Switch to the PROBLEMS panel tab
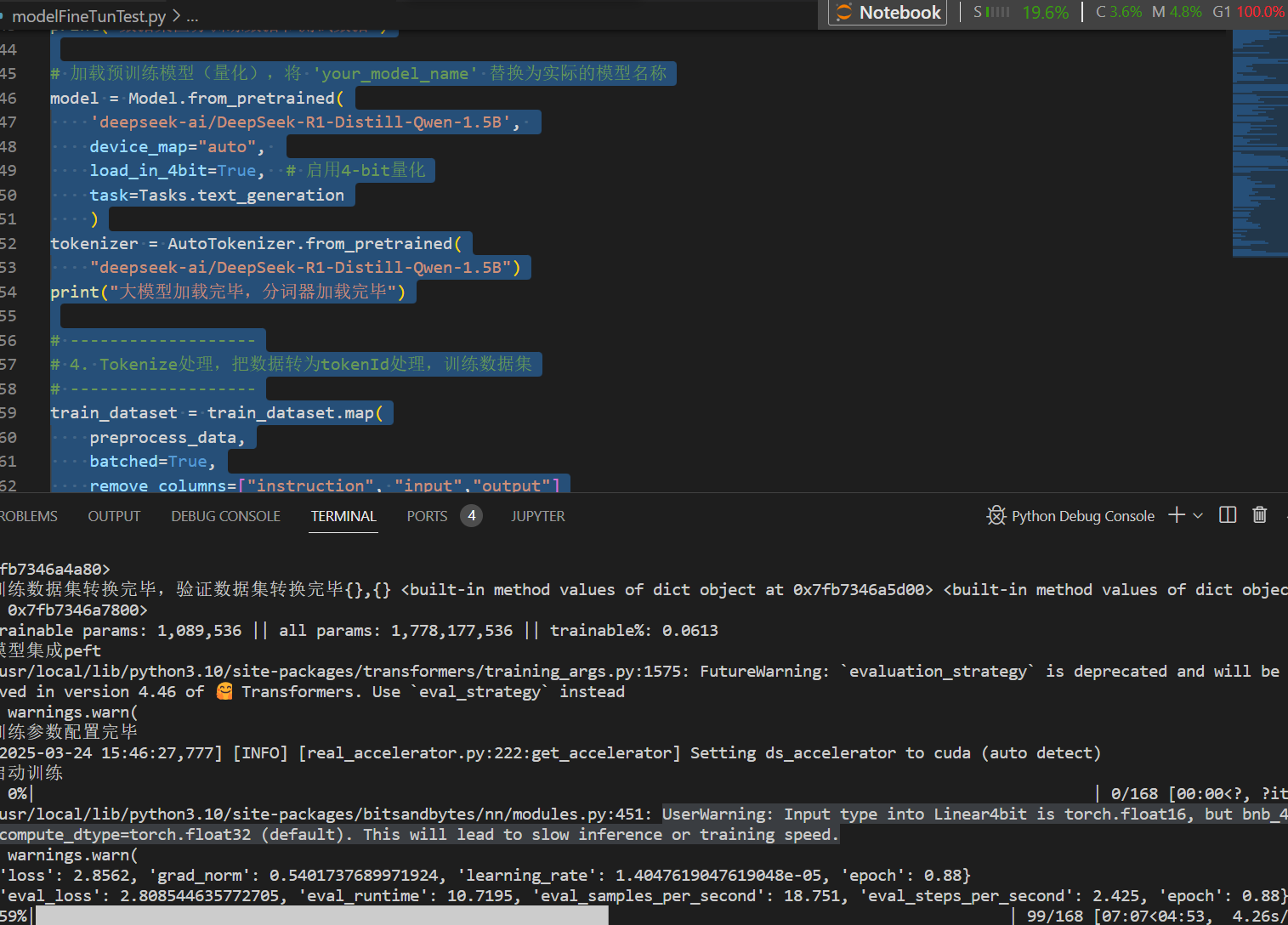 (27, 516)
